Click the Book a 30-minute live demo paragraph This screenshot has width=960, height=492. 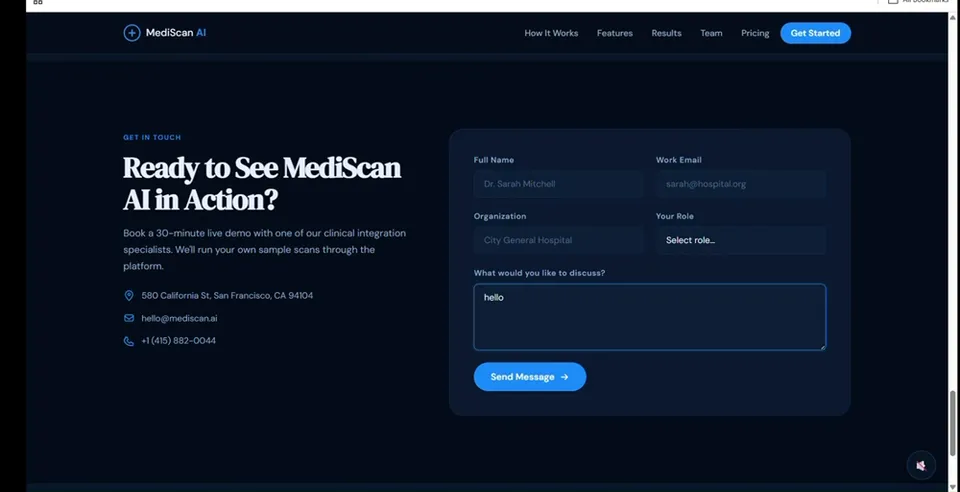pos(264,250)
